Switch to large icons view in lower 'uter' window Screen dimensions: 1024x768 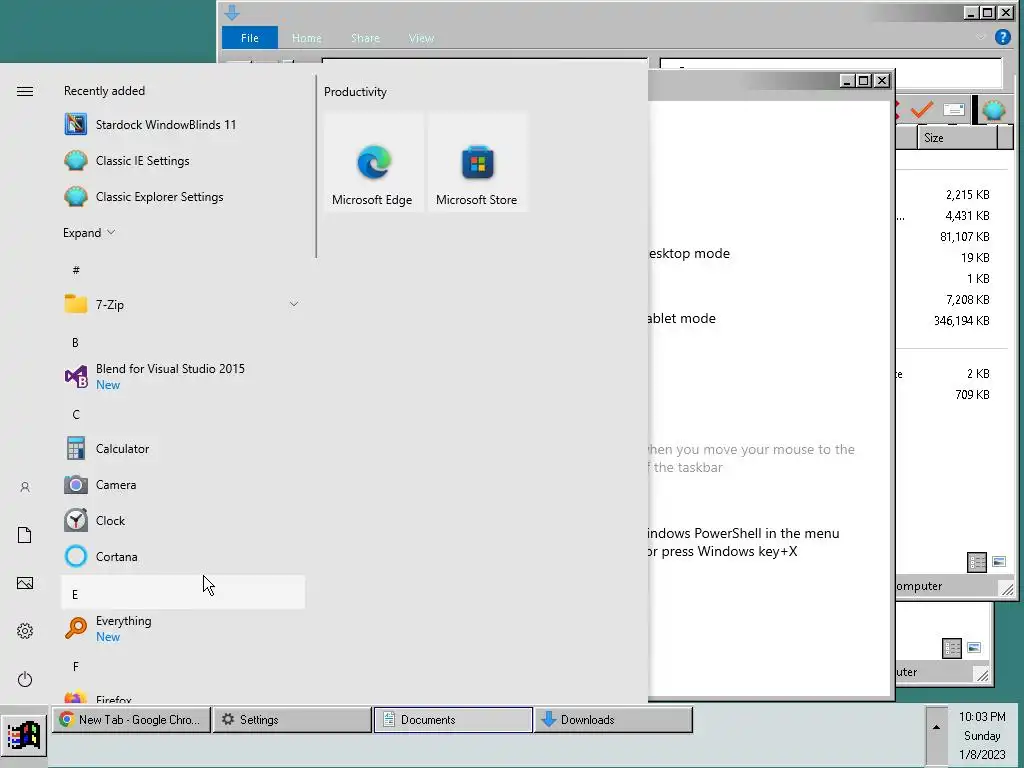974,648
